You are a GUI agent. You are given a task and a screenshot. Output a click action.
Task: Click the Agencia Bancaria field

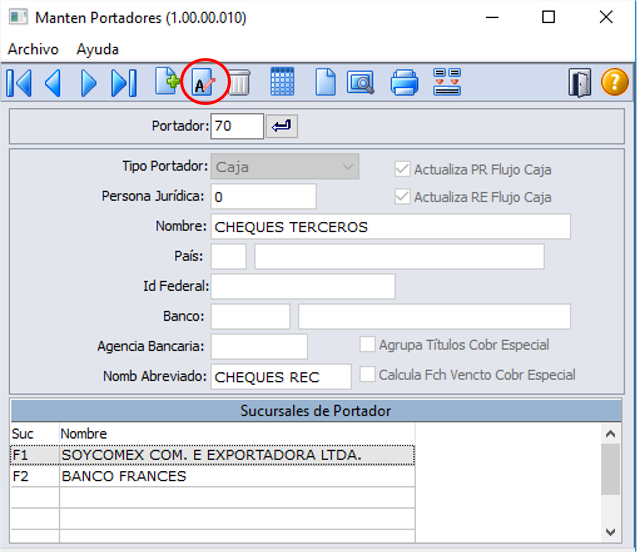(x=259, y=346)
